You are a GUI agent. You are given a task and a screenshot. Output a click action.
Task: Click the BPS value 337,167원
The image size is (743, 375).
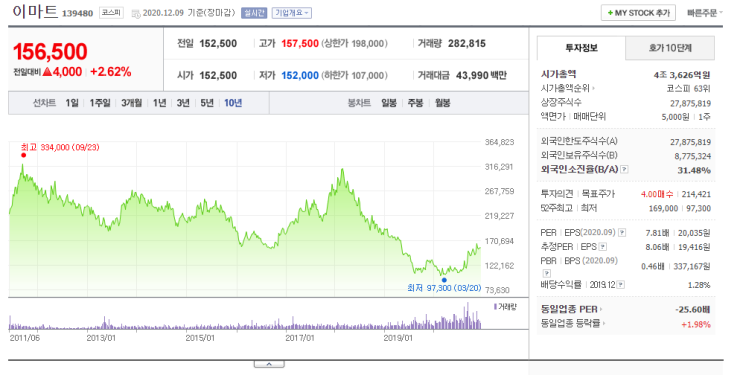[692, 266]
